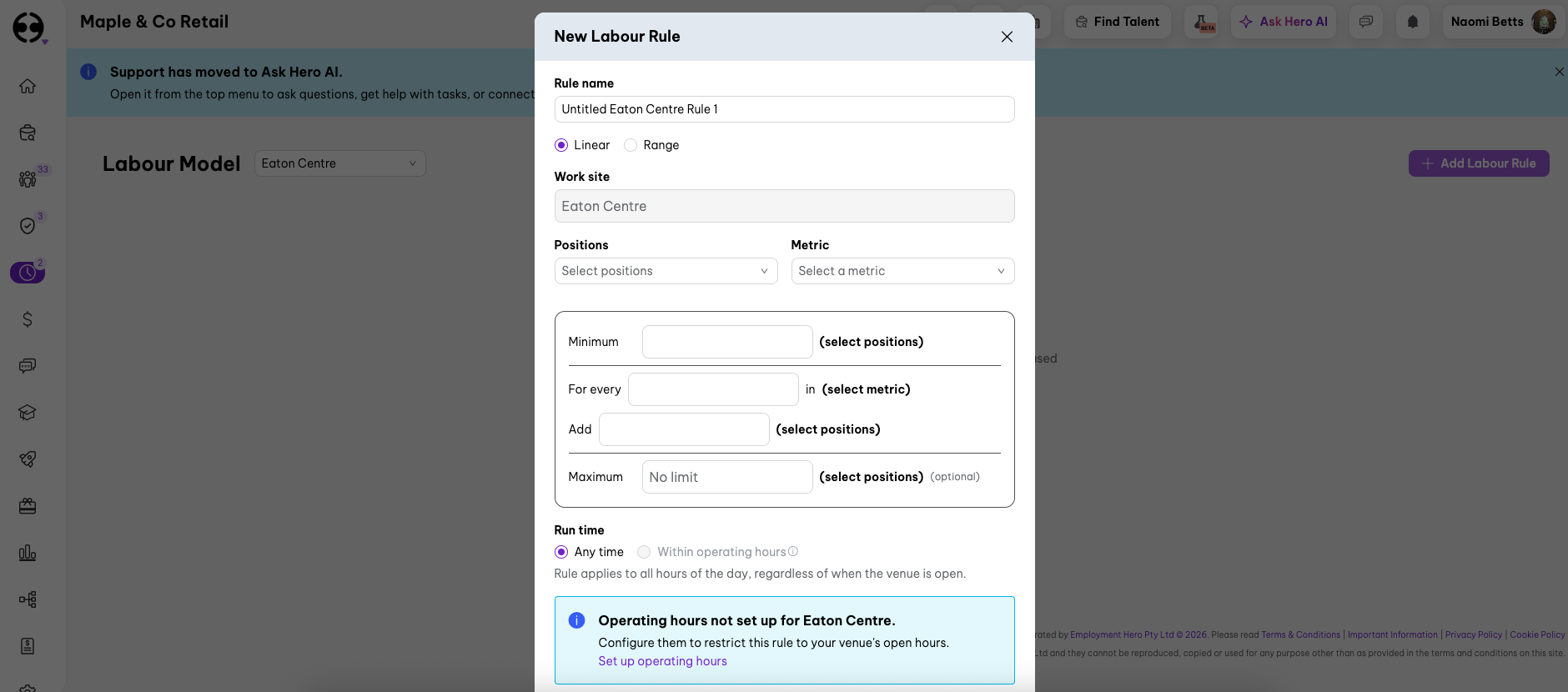The image size is (1568, 692).
Task: Open the Privacy Policy footer link
Action: tap(1474, 634)
